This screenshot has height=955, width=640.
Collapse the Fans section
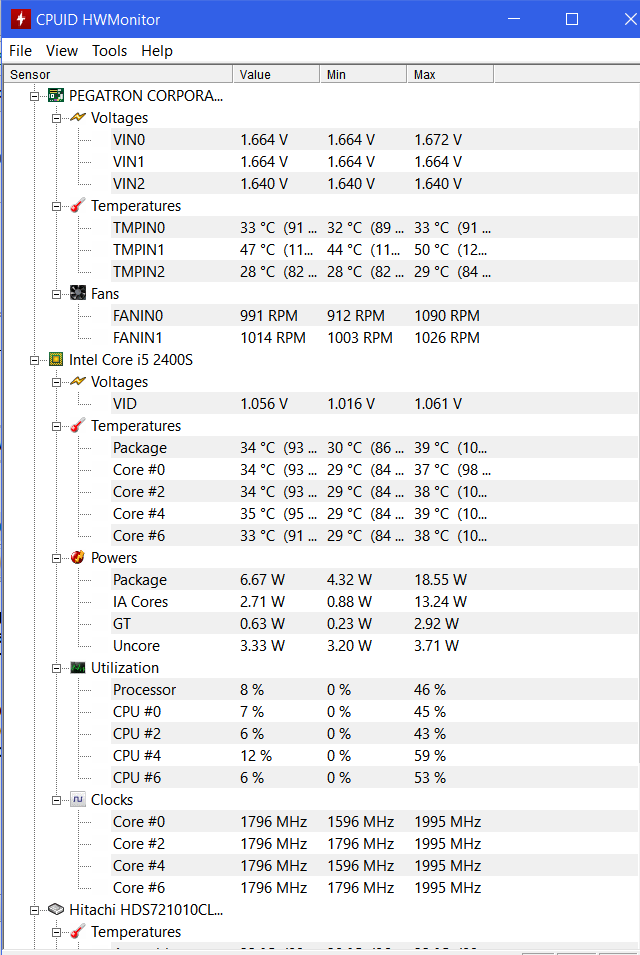57,294
